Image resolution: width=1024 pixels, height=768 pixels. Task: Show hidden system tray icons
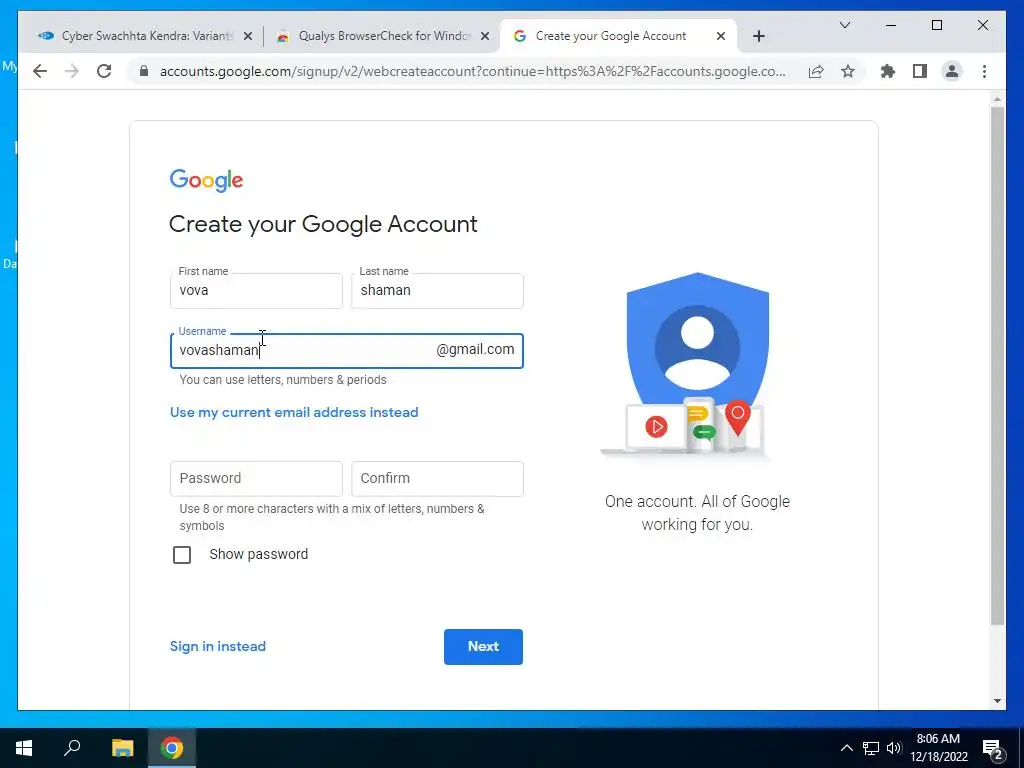click(x=846, y=748)
